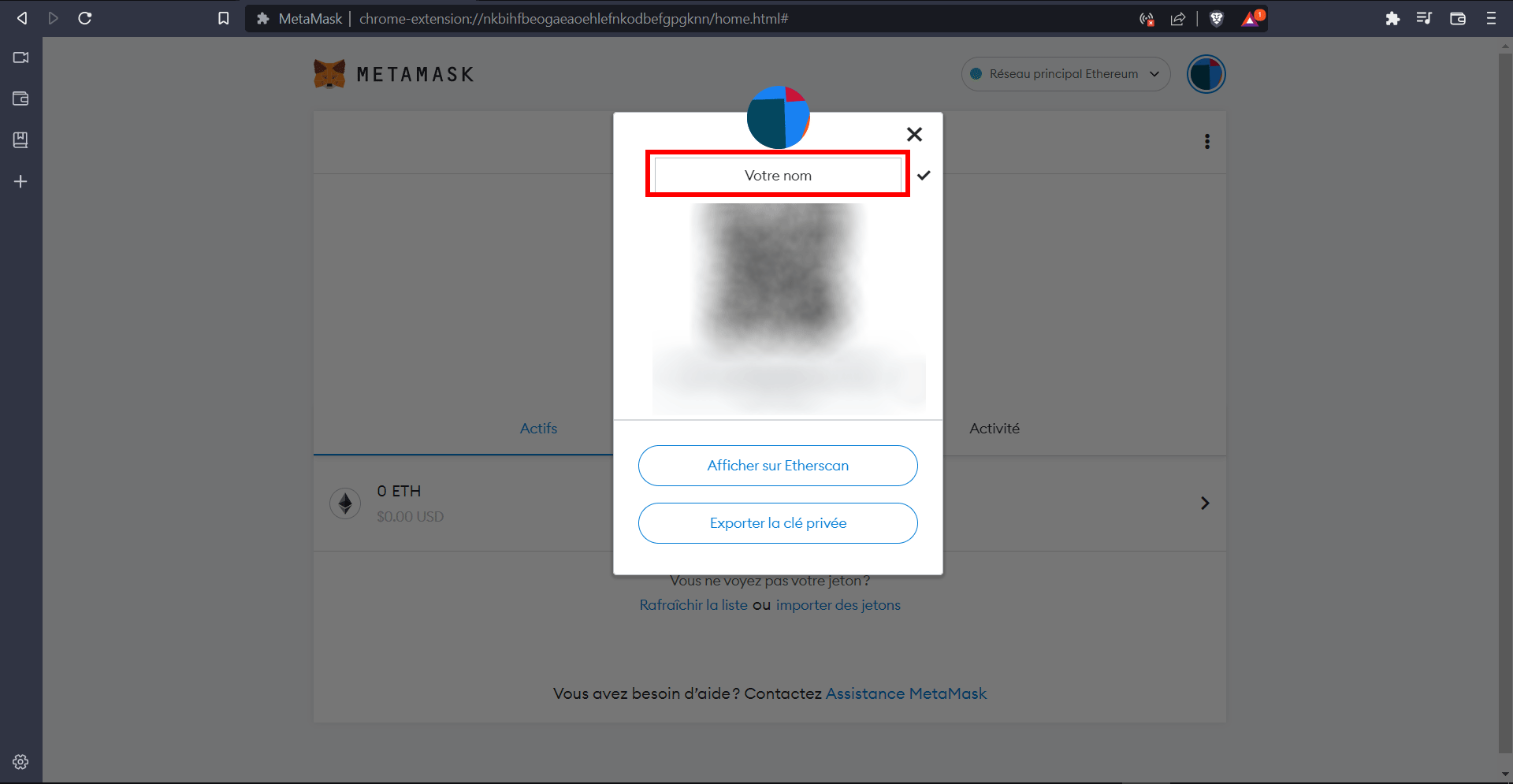This screenshot has height=784, width=1513.
Task: Switch to the Actifs tab
Action: click(538, 429)
